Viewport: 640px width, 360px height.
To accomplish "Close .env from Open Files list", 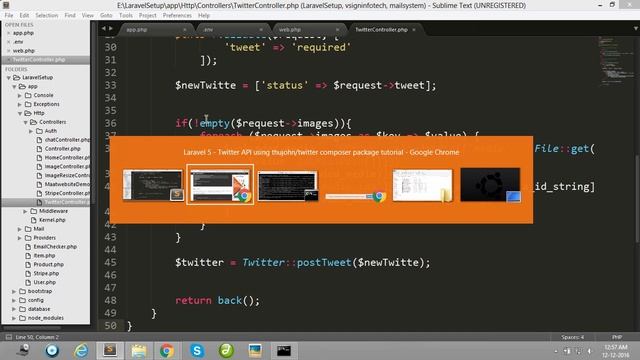I will point(9,42).
